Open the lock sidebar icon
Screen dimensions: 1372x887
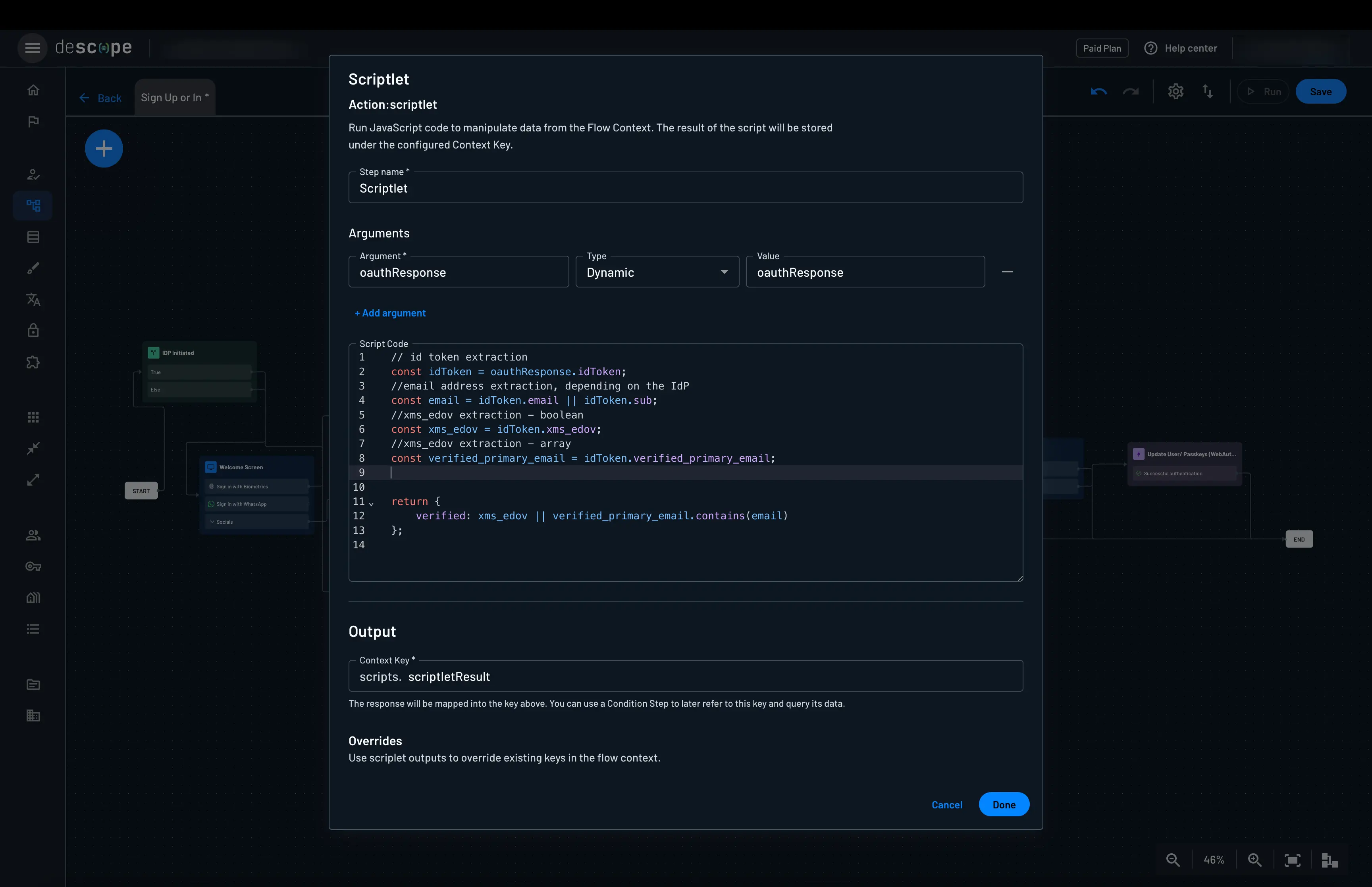click(33, 331)
